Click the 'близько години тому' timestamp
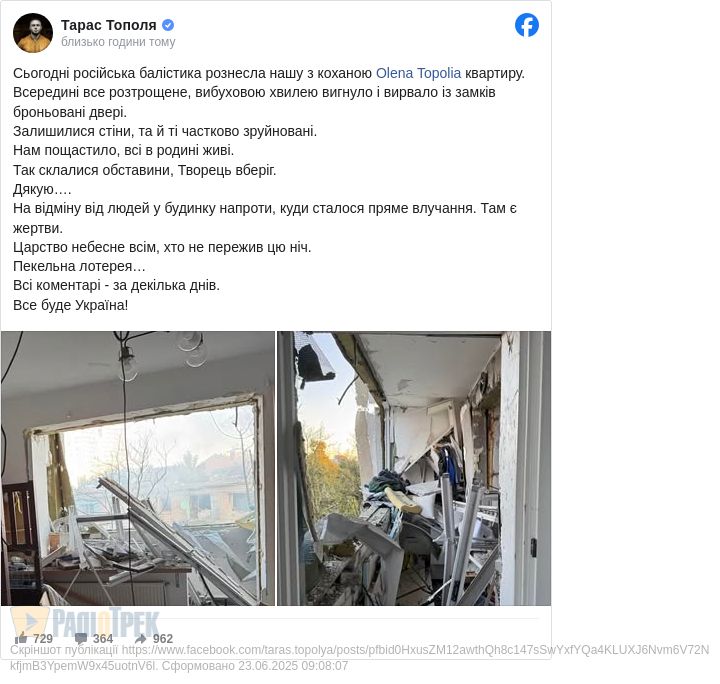The width and height of the screenshot is (720, 684). pos(118,42)
